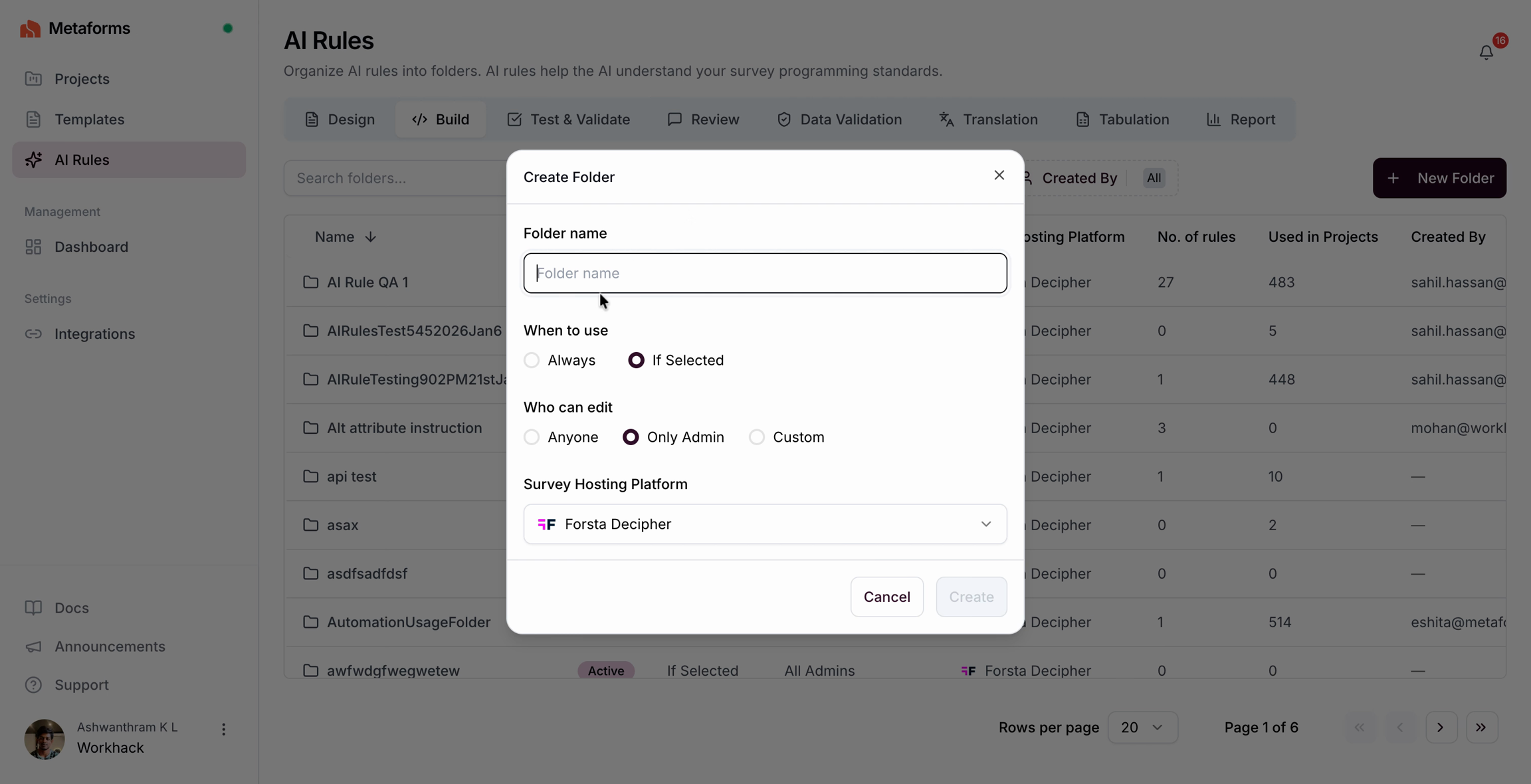Open user account three-dot menu
The height and width of the screenshot is (784, 1531).
(224, 730)
